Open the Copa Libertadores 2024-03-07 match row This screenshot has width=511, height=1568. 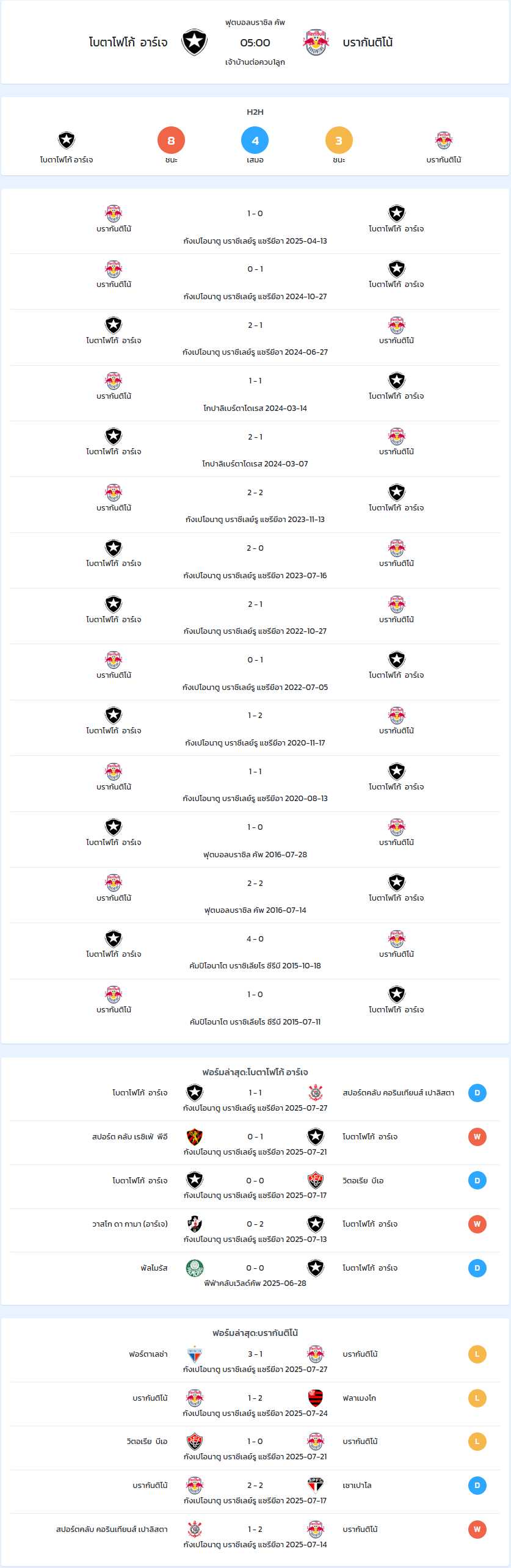pyautogui.click(x=255, y=449)
